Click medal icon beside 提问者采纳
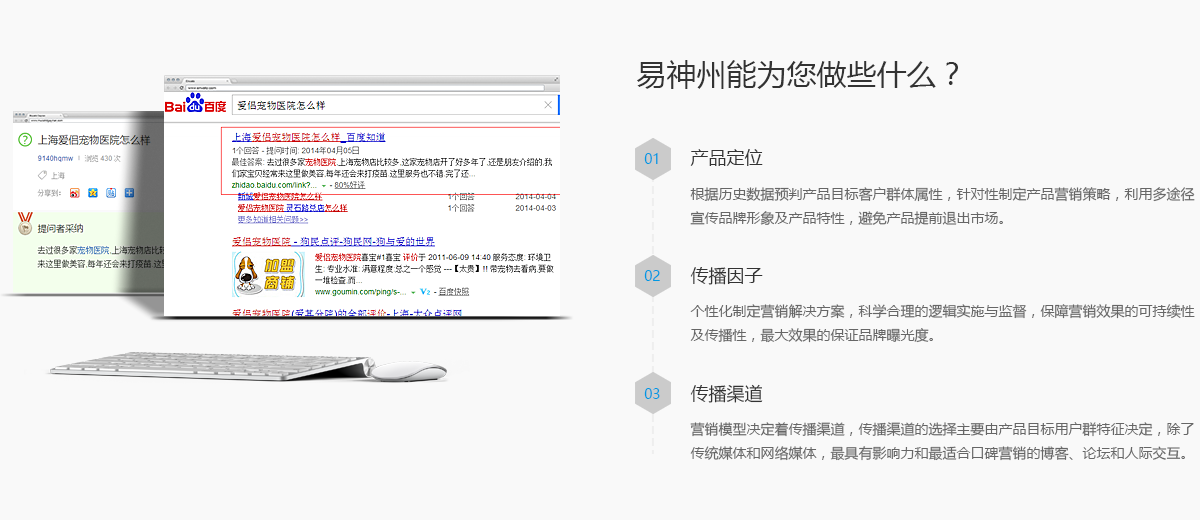 (x=25, y=224)
